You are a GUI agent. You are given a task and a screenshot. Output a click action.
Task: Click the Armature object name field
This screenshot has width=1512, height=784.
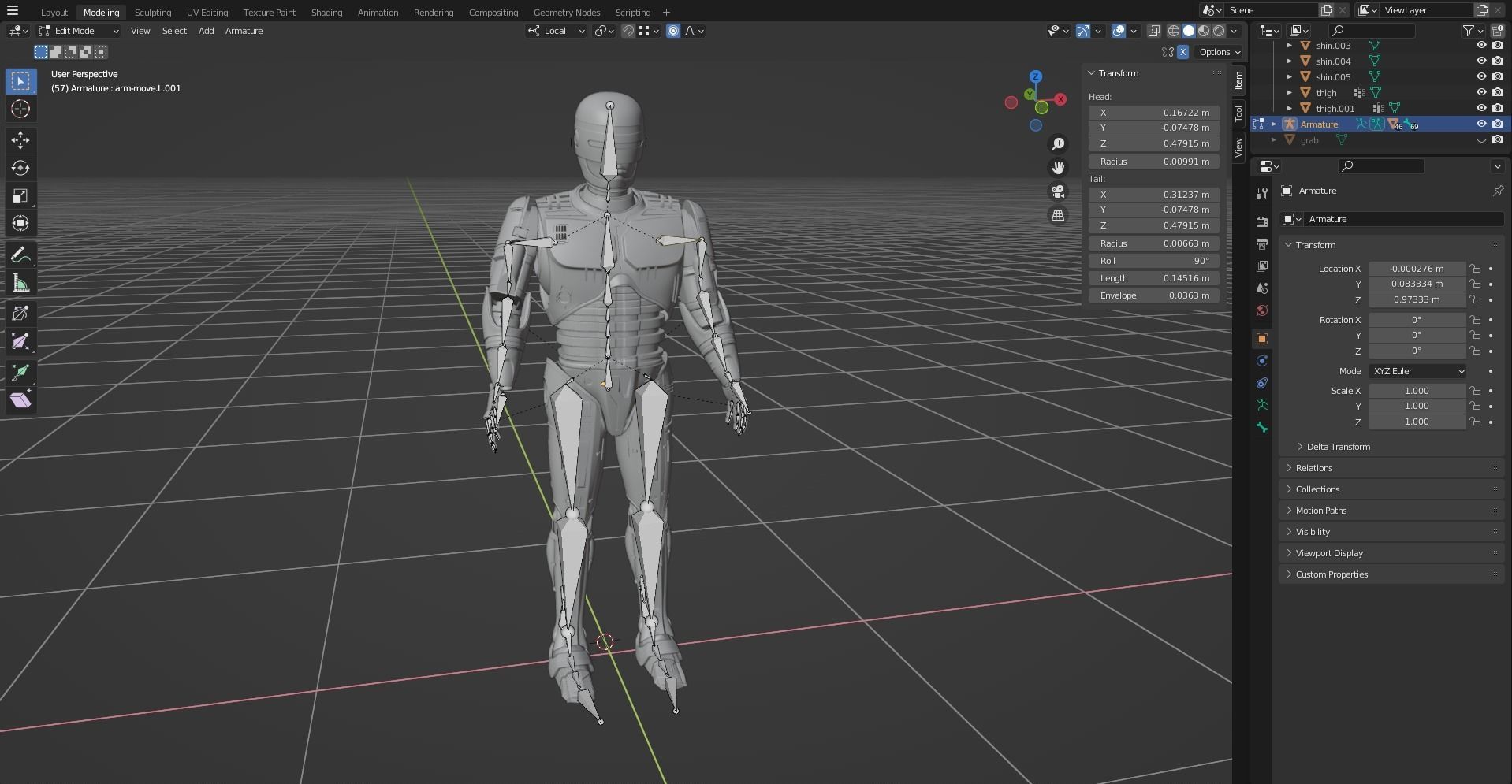[1402, 219]
